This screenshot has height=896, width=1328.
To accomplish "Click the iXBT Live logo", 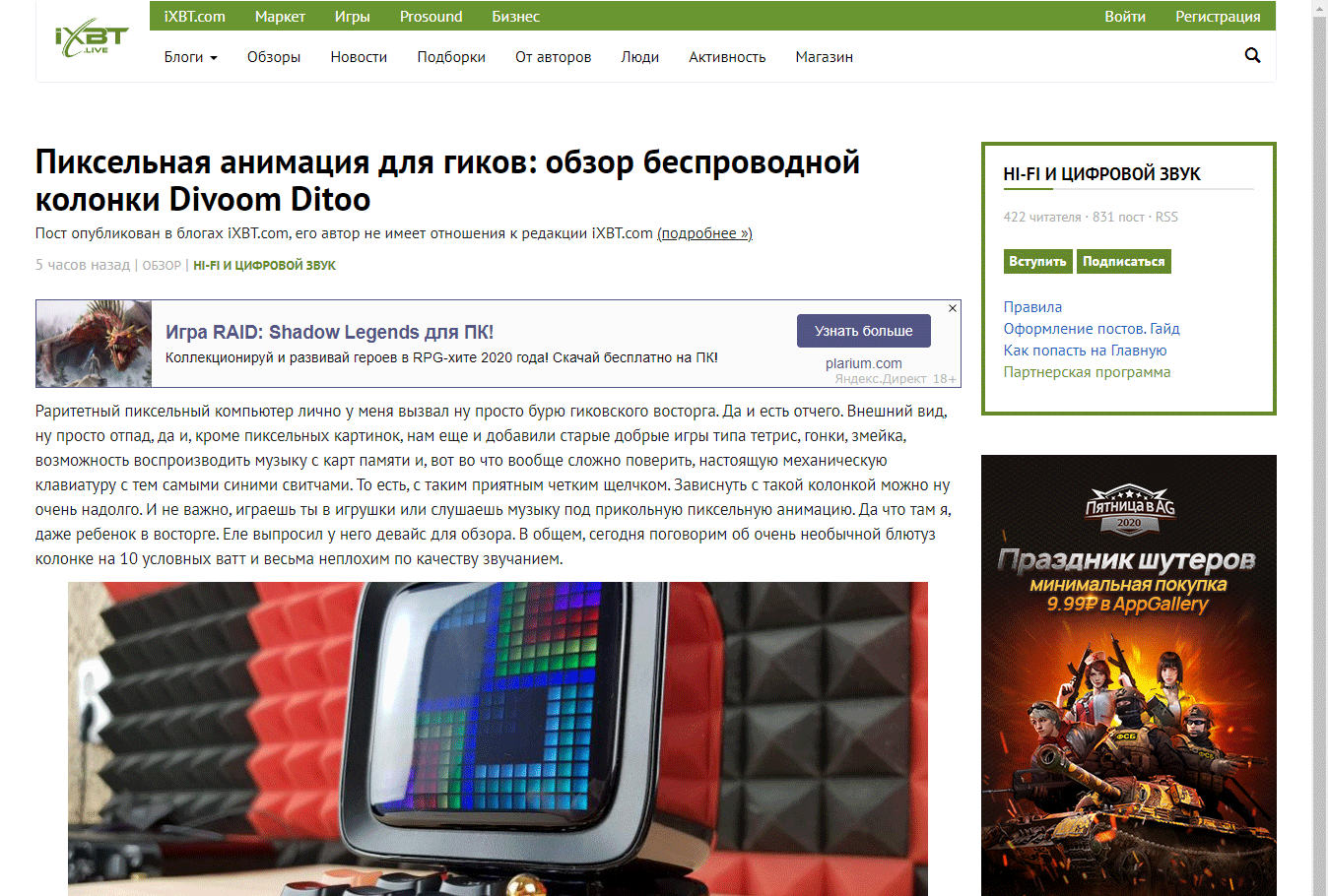I will [92, 39].
